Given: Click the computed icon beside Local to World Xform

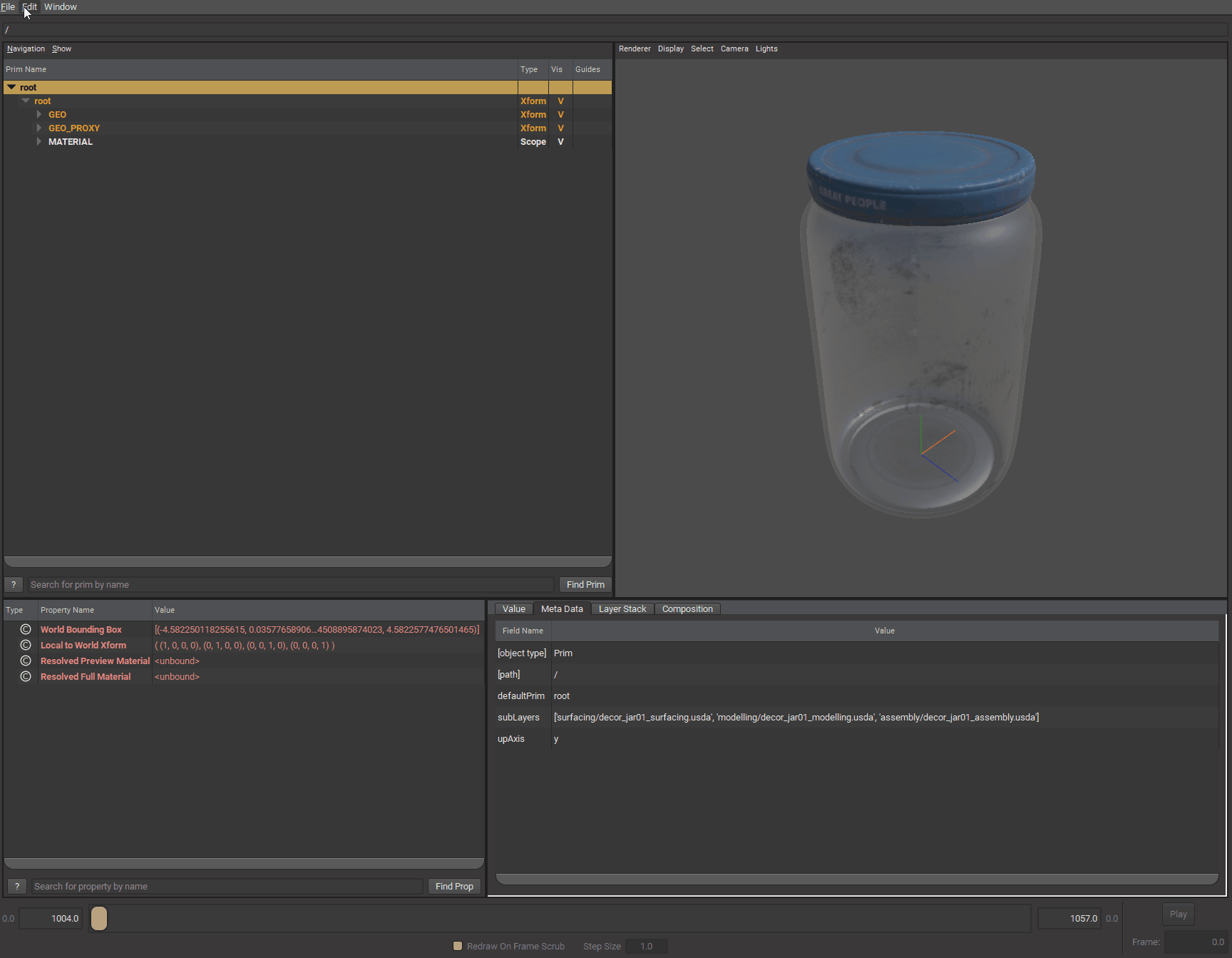Looking at the screenshot, I should click(x=26, y=645).
